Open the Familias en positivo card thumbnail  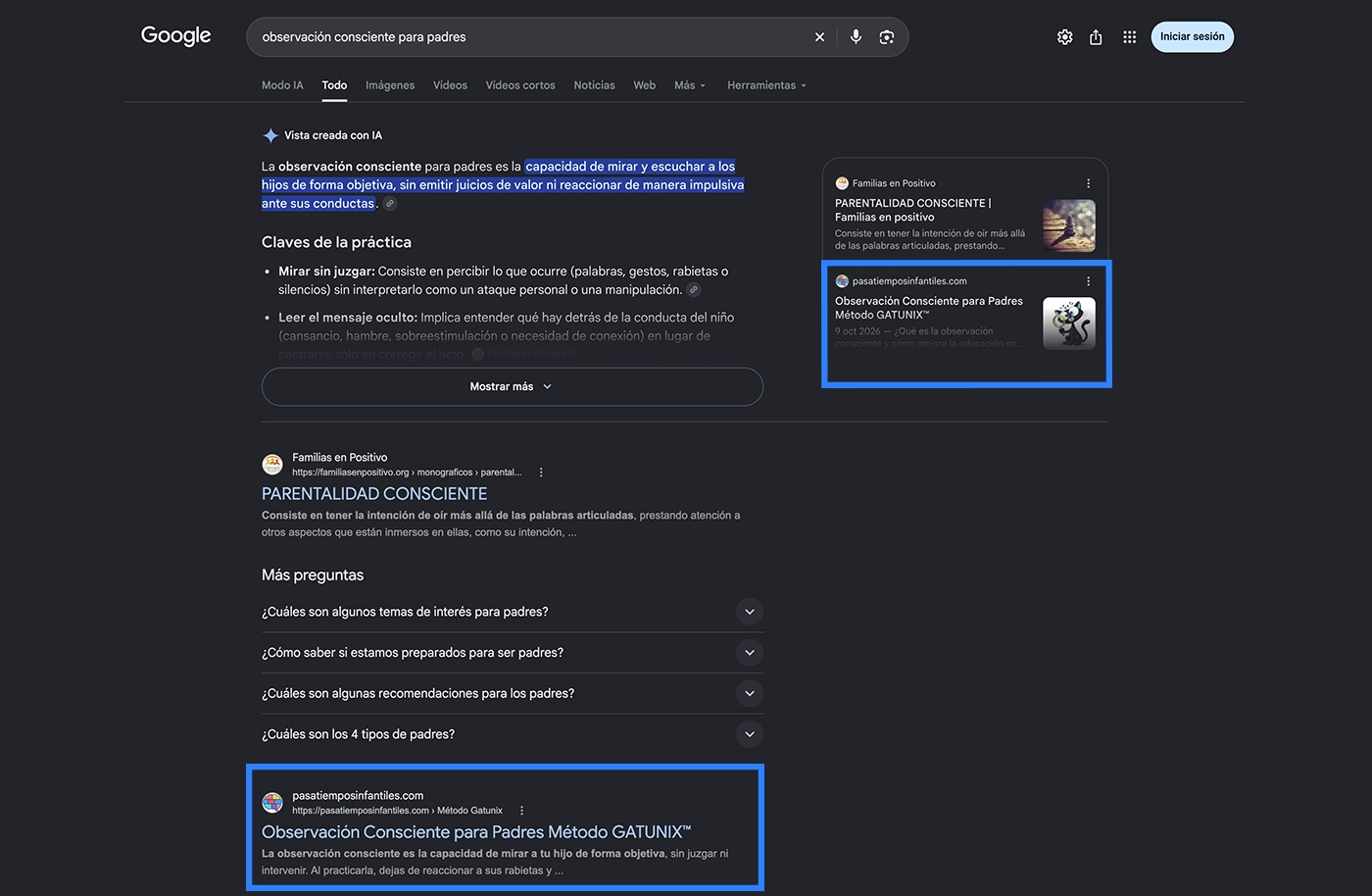[x=1069, y=225]
